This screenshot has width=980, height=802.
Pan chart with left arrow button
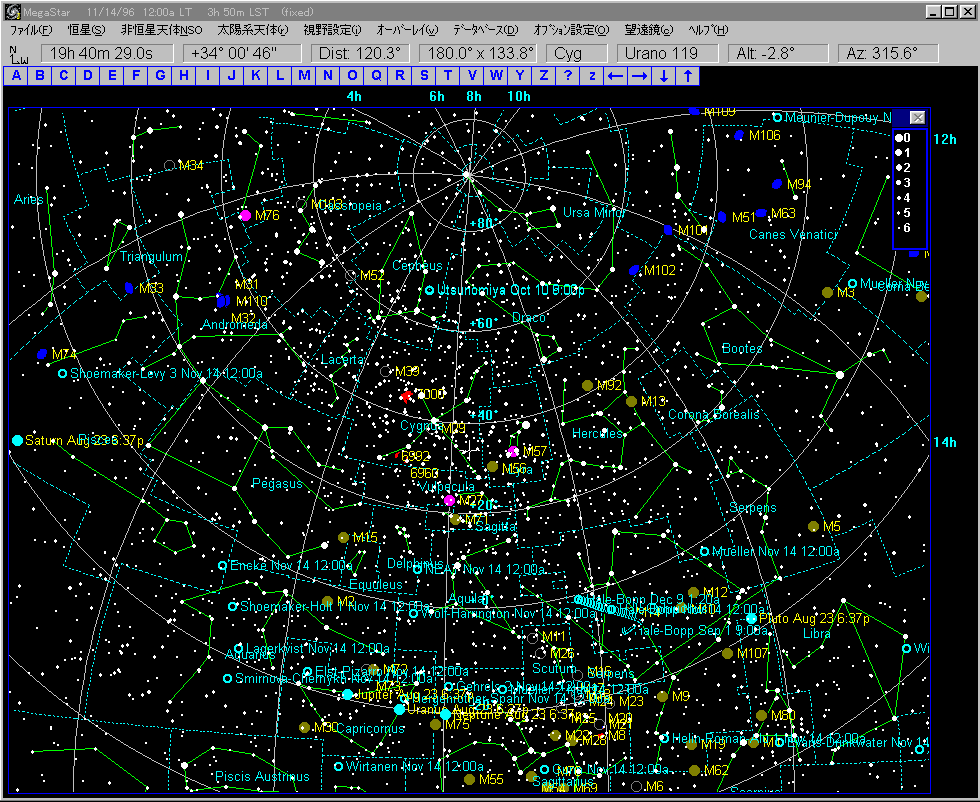615,76
